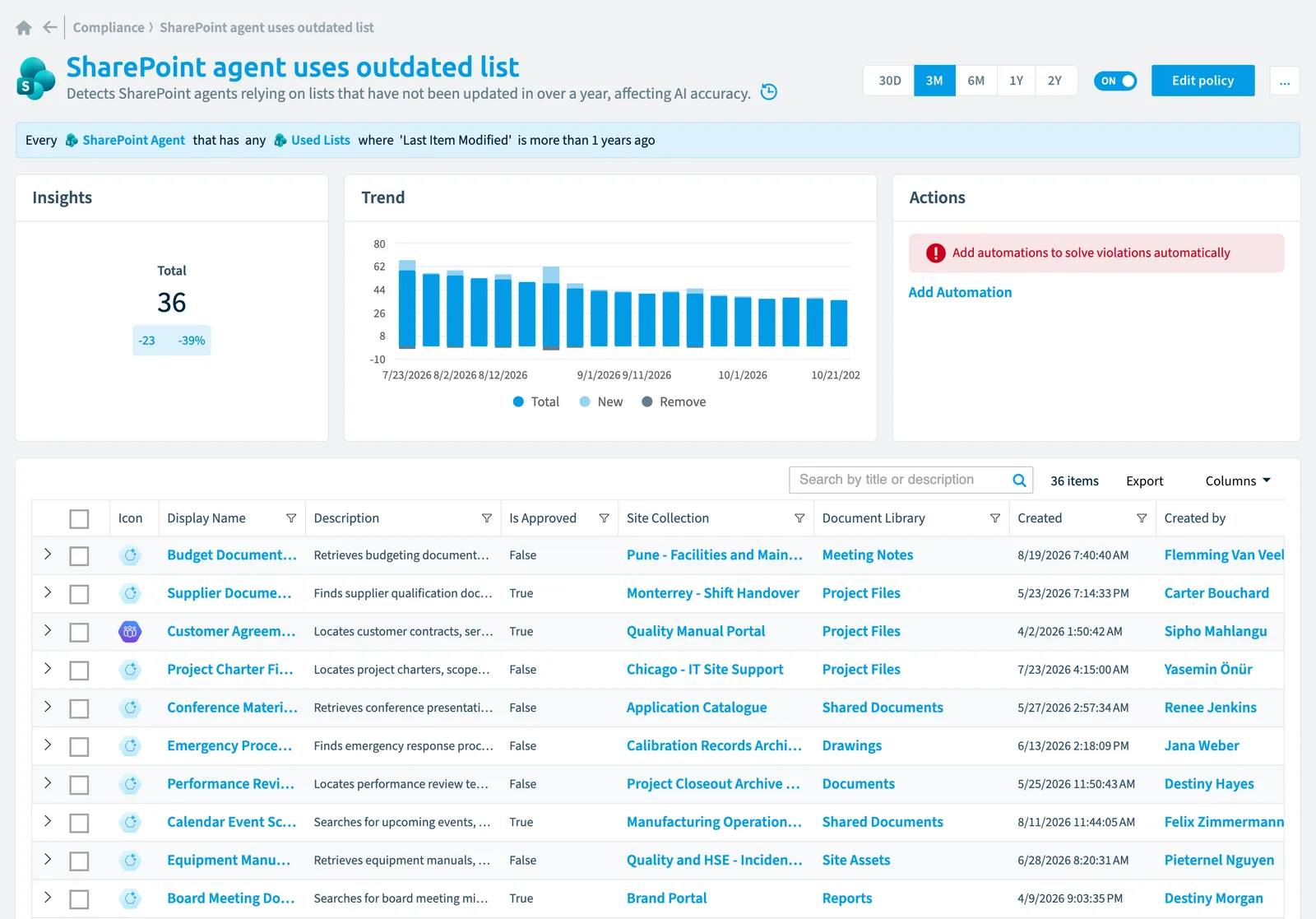Click the red alert icon in Actions
This screenshot has width=1316, height=919.
(x=936, y=253)
